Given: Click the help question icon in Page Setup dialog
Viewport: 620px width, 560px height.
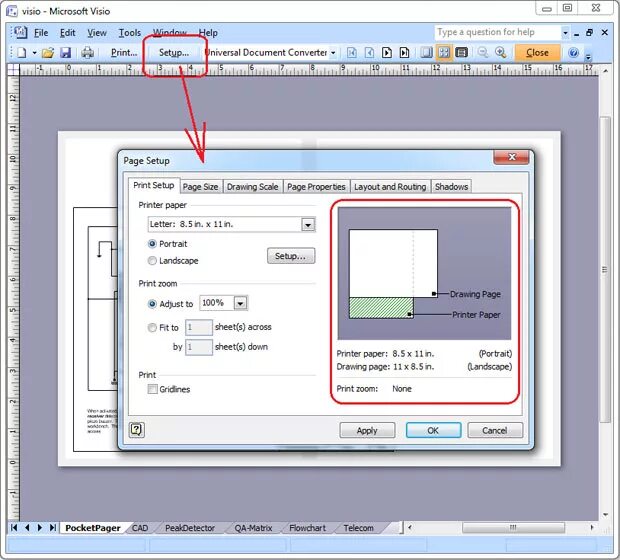Looking at the screenshot, I should point(137,429).
